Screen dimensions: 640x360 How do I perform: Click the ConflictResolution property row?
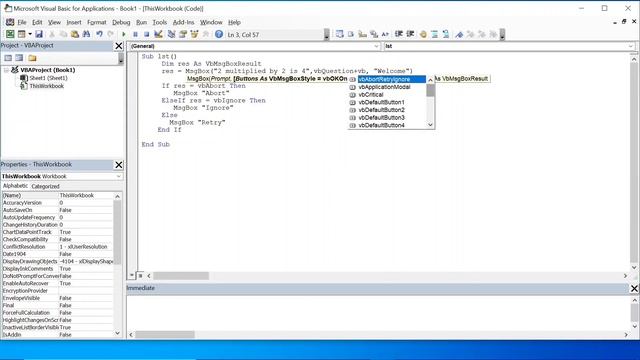pos(57,247)
